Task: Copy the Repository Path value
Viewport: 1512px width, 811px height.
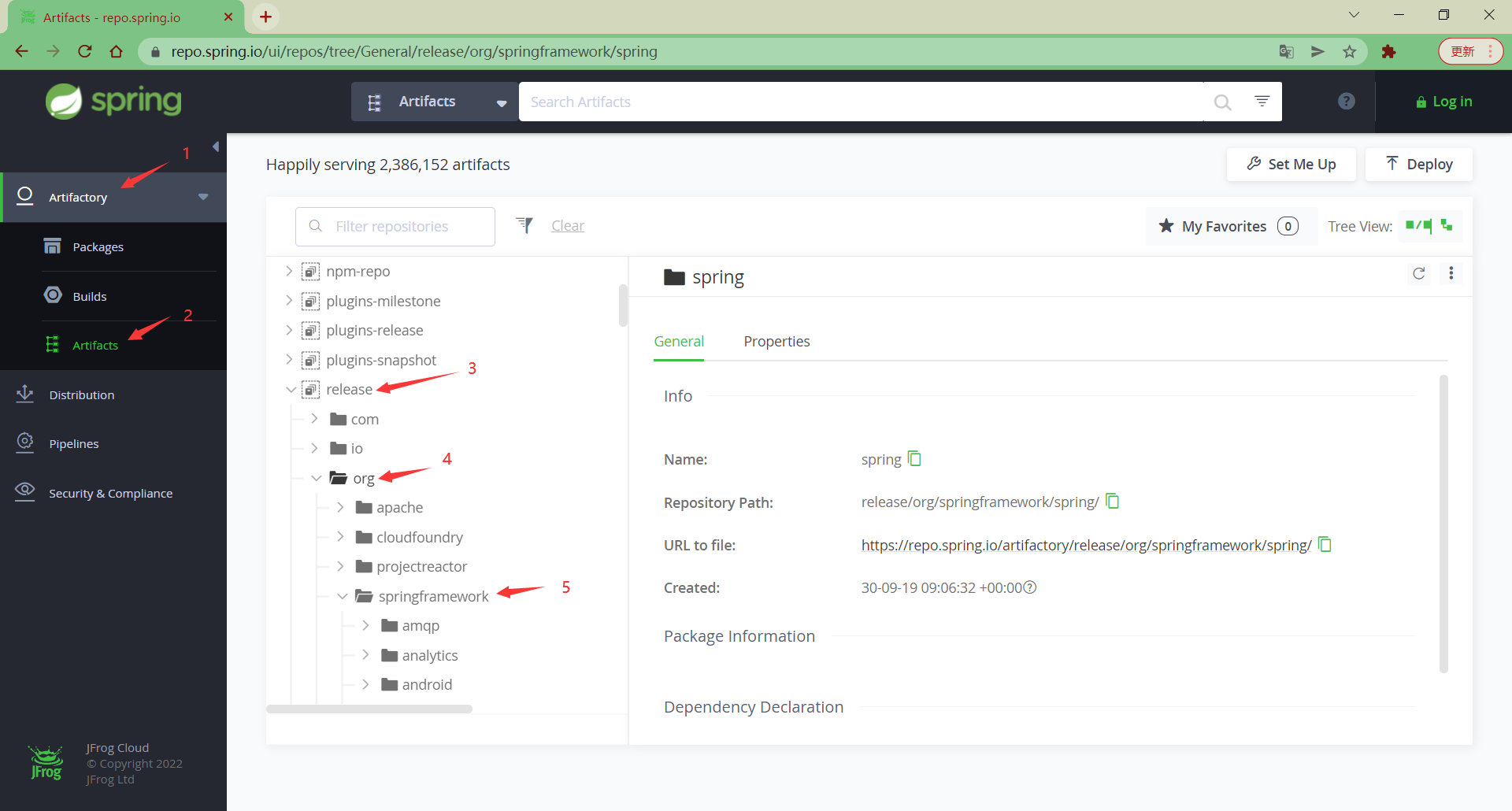Action: point(1113,501)
